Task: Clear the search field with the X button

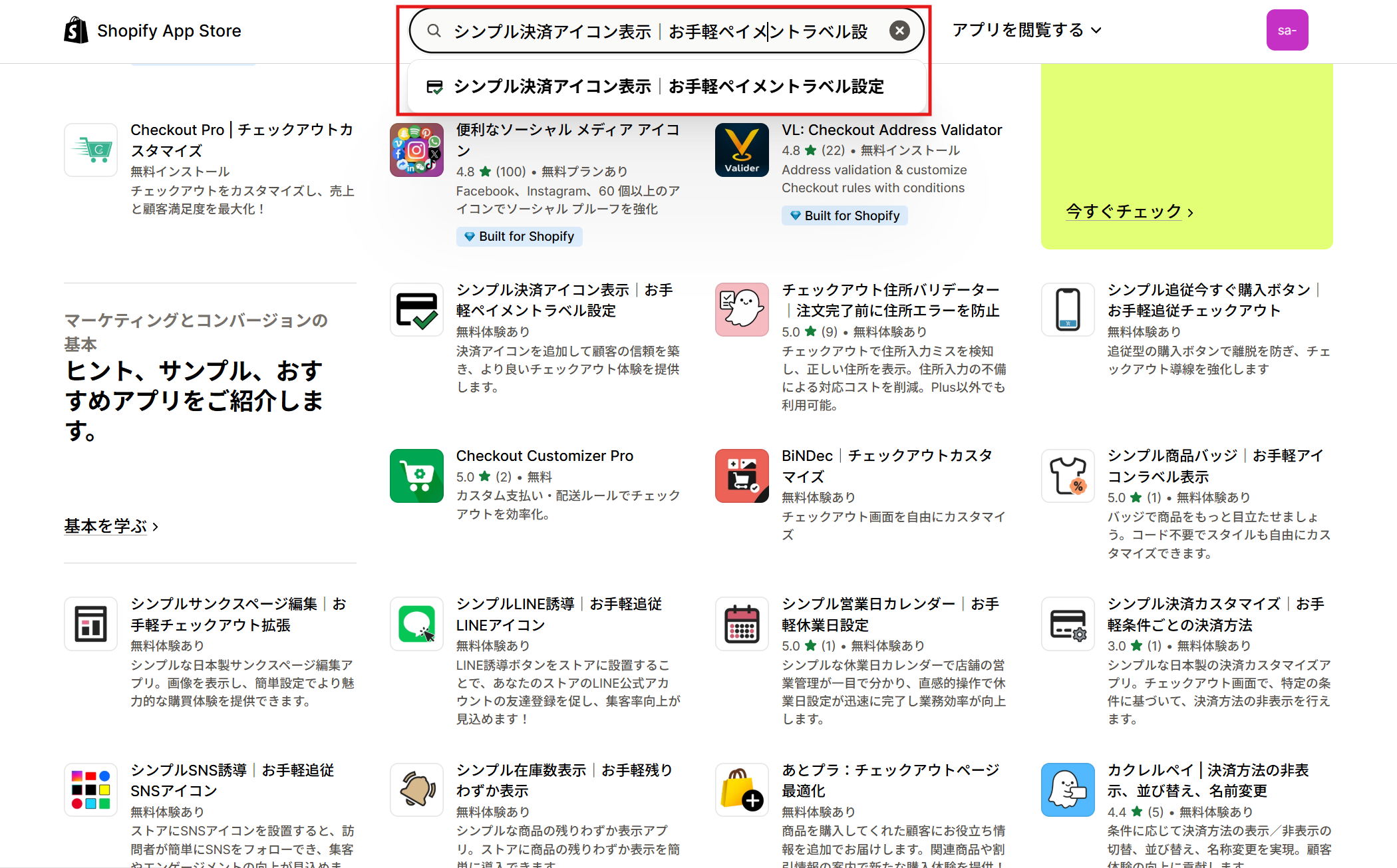Action: click(x=899, y=30)
